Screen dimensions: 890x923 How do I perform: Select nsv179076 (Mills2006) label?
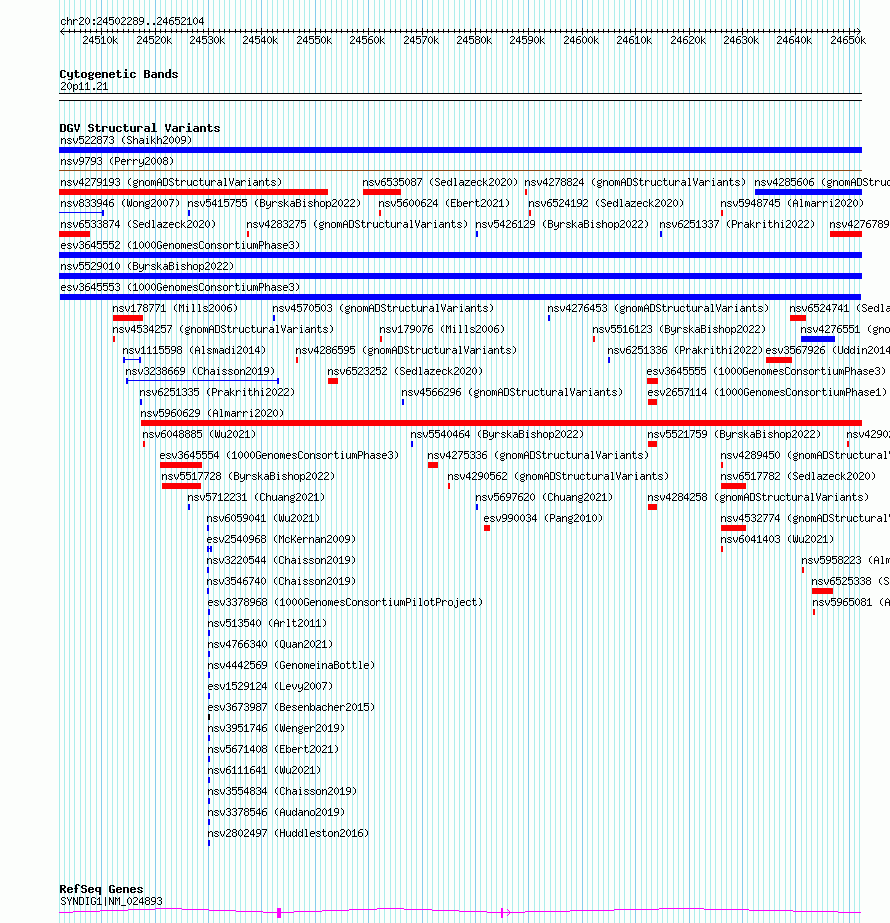(442, 330)
